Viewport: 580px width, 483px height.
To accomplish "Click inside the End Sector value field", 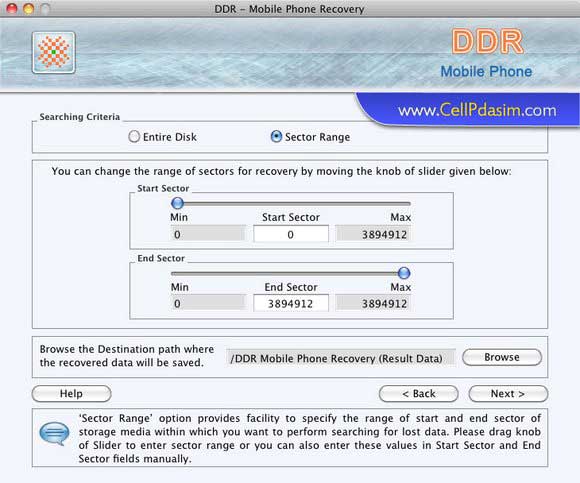I will pos(291,303).
